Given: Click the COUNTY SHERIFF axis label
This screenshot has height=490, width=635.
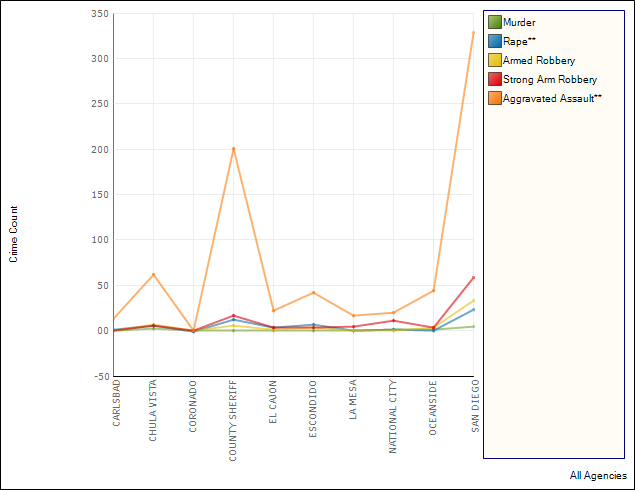Looking at the screenshot, I should click(x=234, y=420).
